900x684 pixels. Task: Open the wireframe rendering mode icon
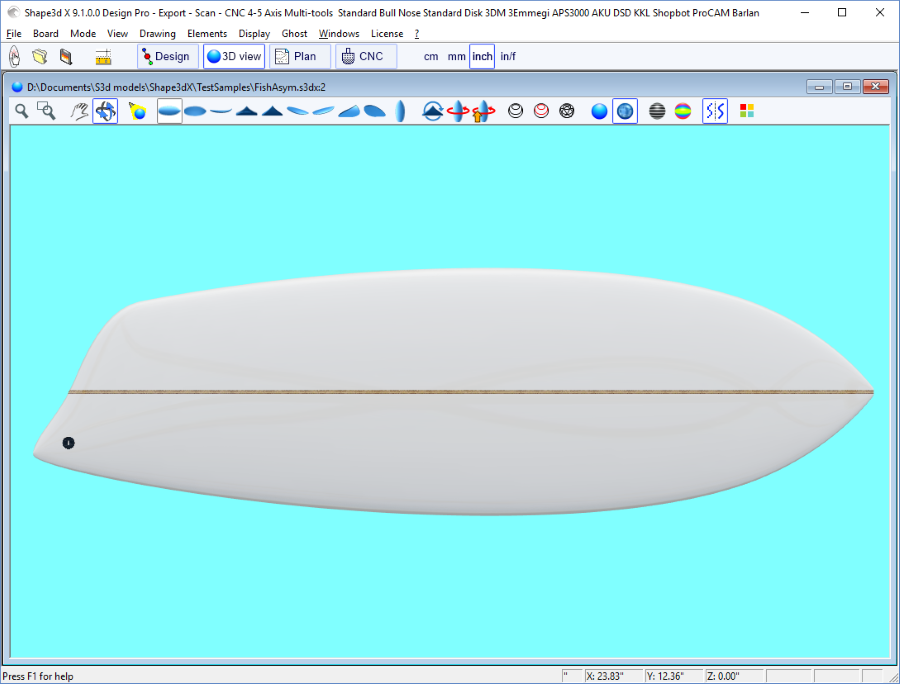point(566,111)
